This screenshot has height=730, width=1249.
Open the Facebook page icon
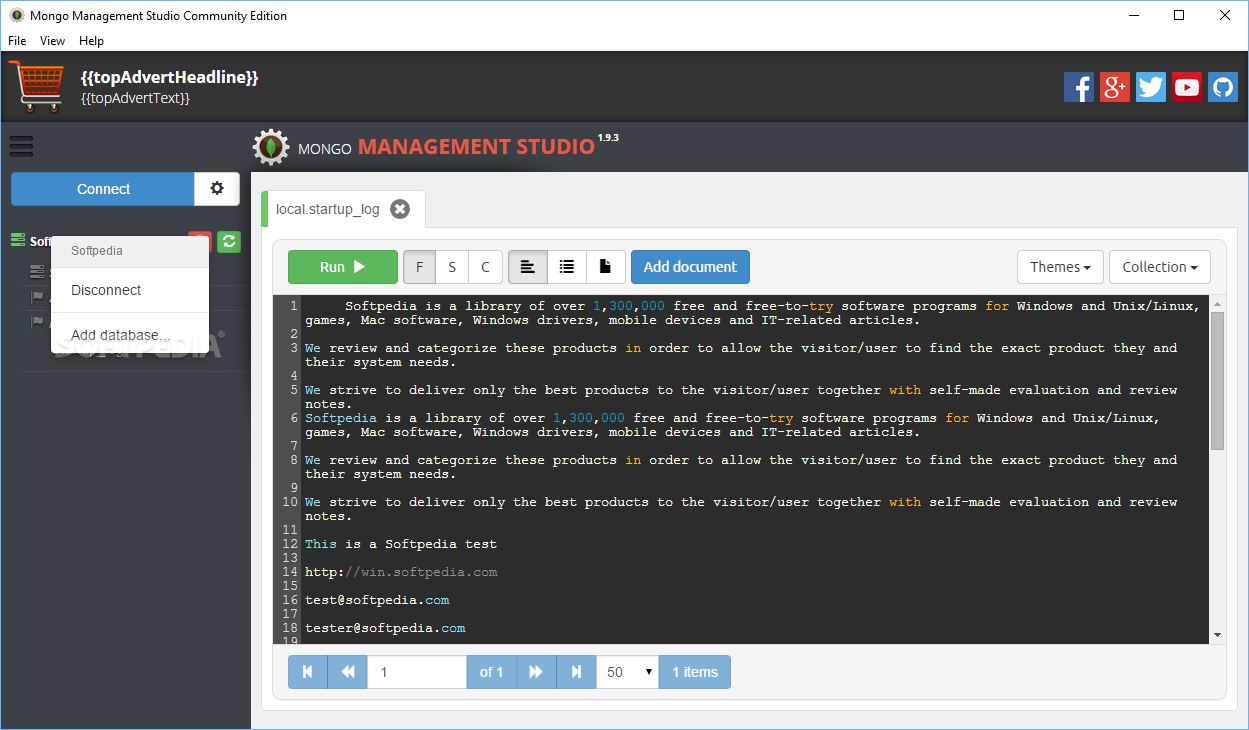1079,87
